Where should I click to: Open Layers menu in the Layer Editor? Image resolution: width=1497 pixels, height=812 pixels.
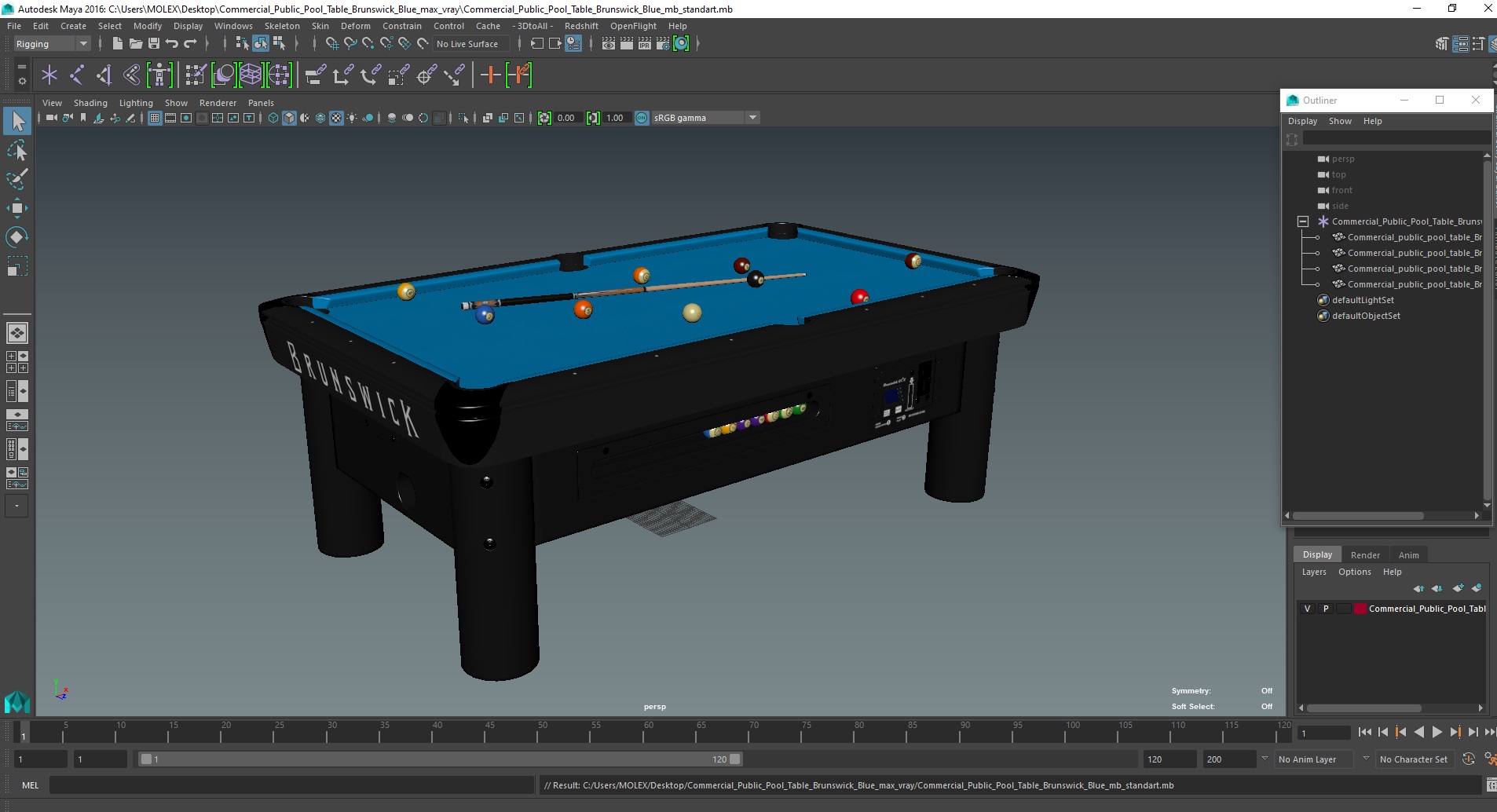click(1314, 572)
